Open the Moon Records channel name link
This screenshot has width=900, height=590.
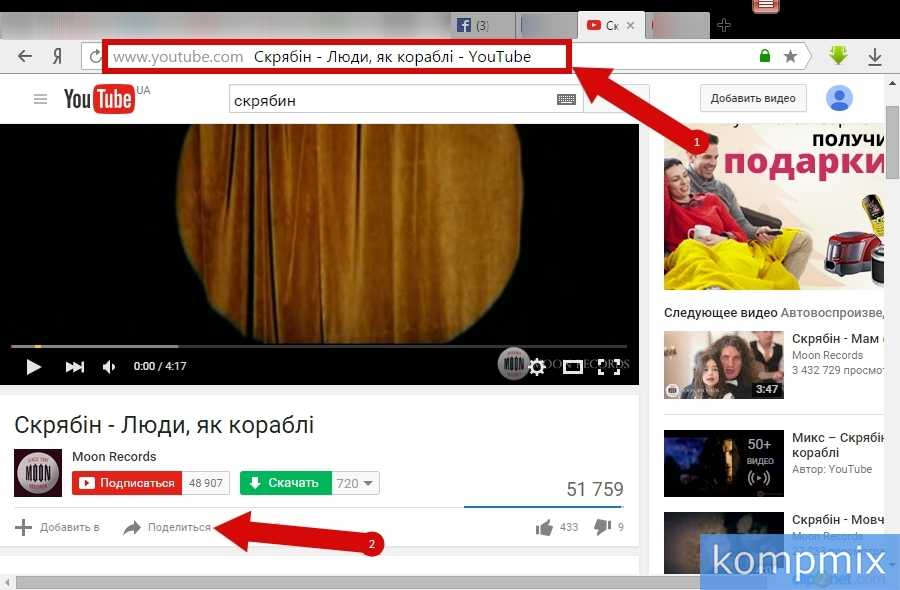tap(114, 456)
